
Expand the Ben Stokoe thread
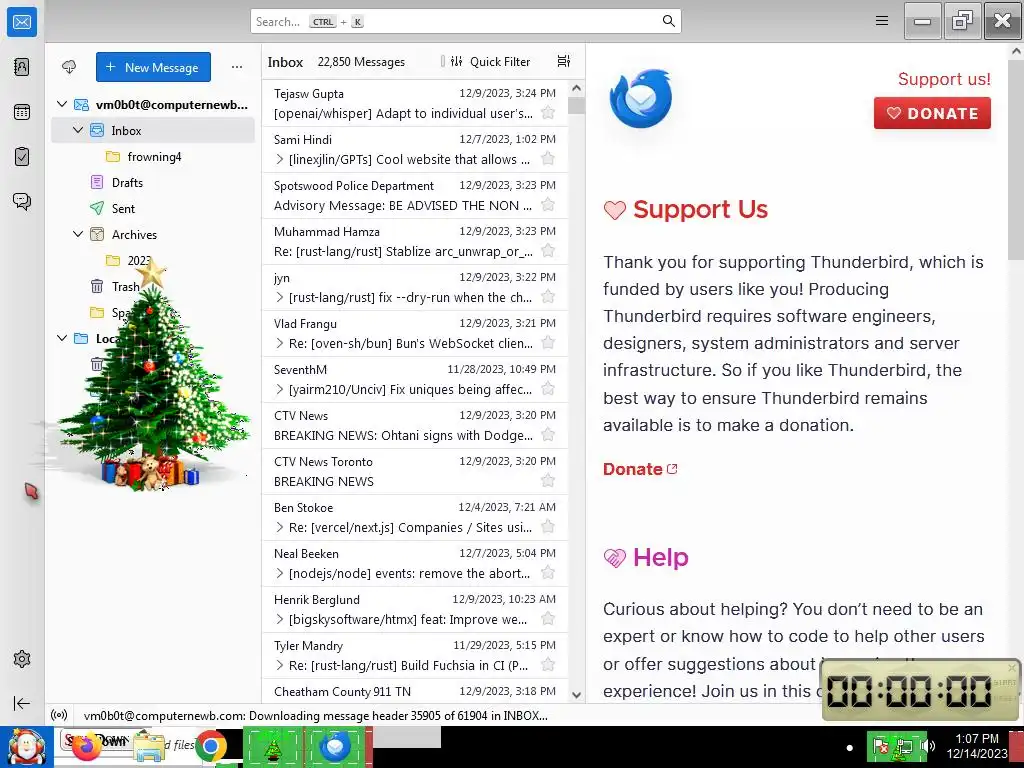click(280, 527)
